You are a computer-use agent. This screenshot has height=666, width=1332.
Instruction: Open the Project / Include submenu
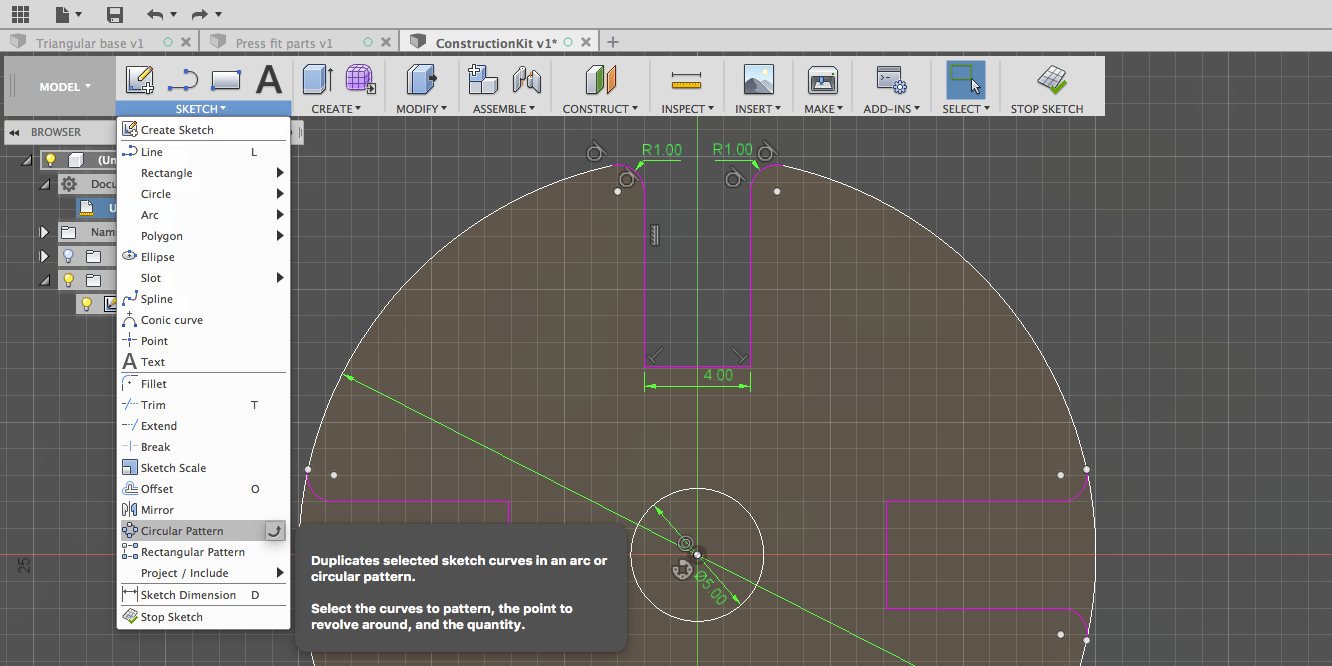click(280, 573)
